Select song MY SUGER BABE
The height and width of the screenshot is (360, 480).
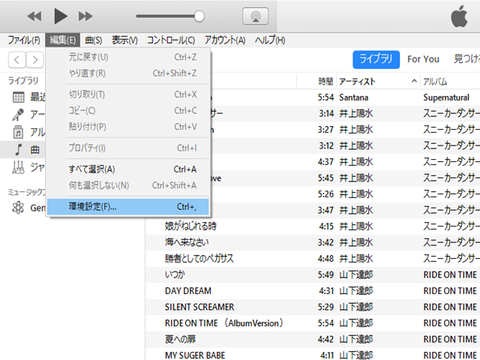[195, 355]
